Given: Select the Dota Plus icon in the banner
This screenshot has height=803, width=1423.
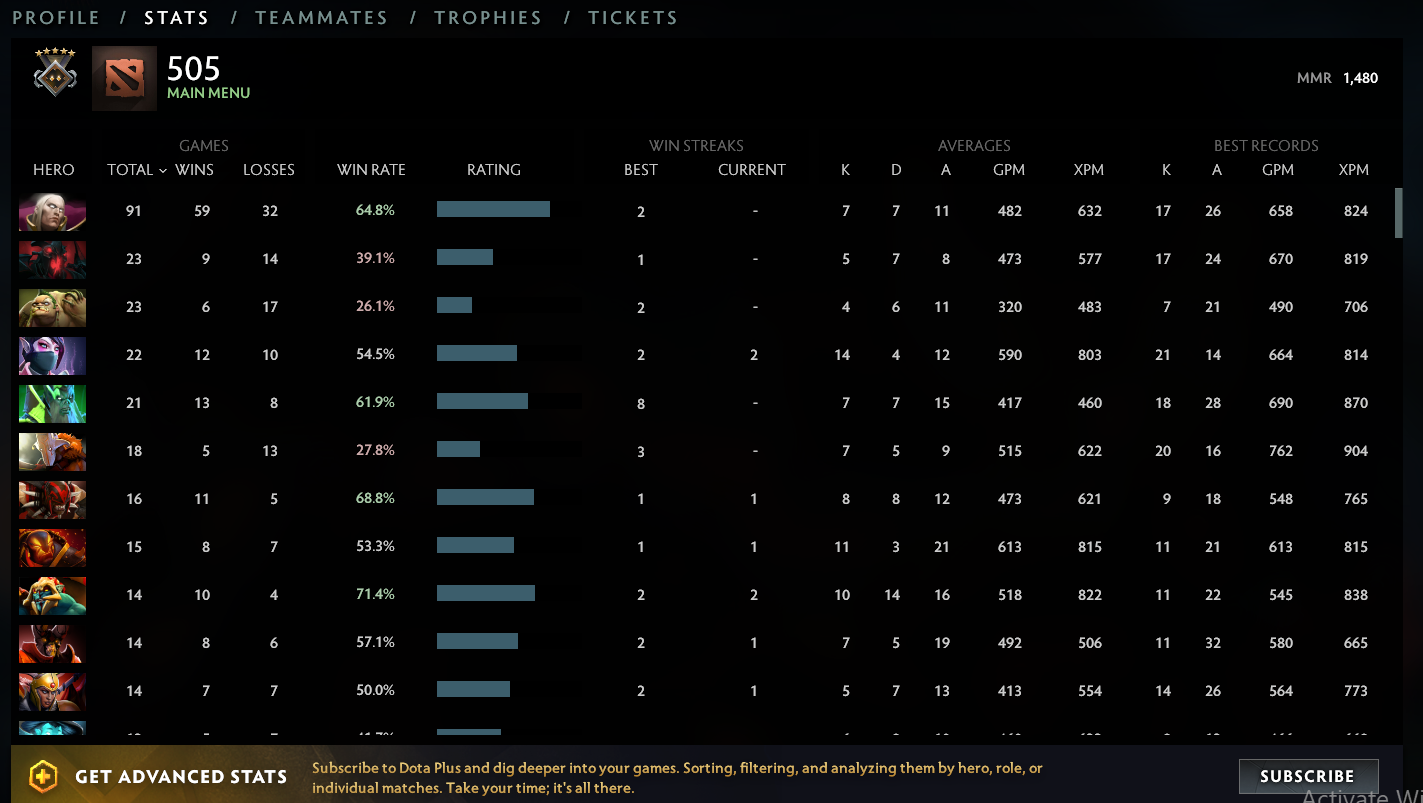Looking at the screenshot, I should (42, 776).
